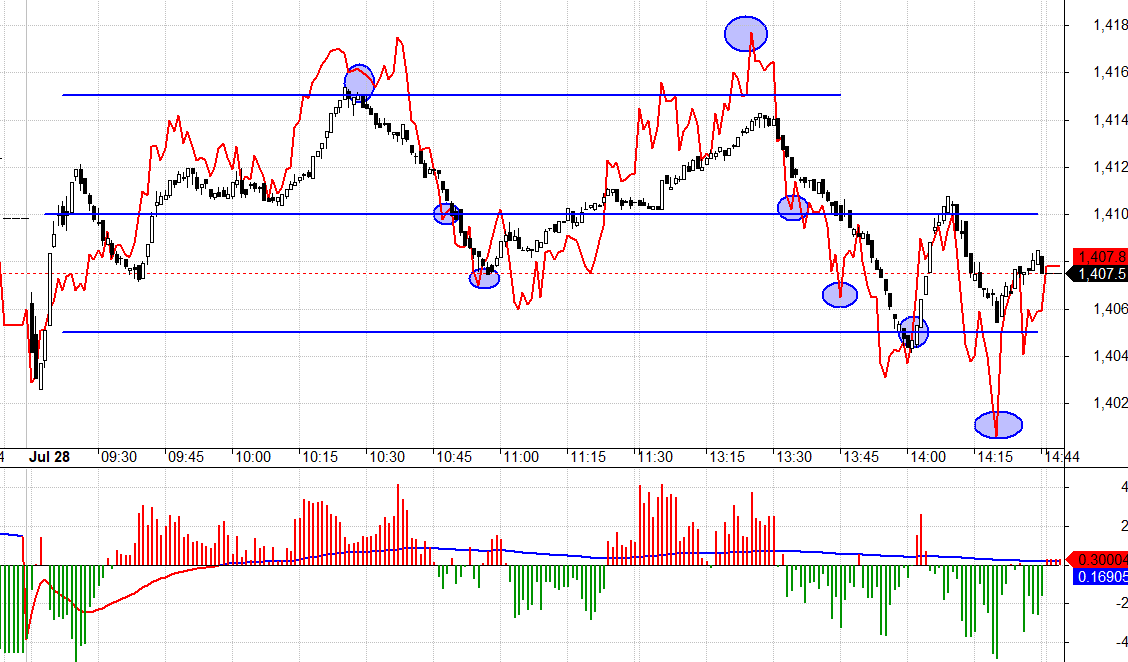Select the lowest blue ellipse near 14:15
Image resolution: width=1128 pixels, height=662 pixels.
pos(998,424)
